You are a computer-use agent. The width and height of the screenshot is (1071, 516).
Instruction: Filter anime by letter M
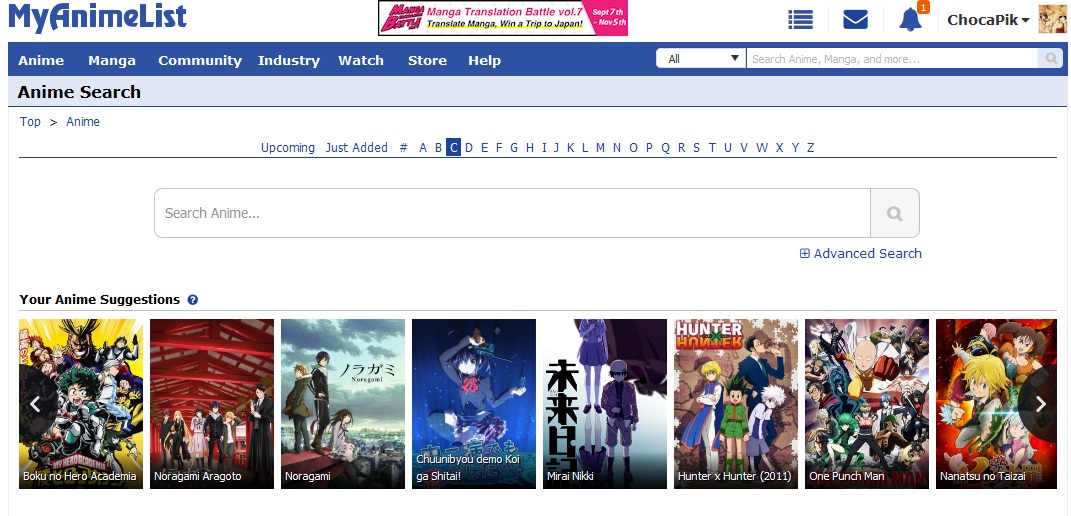coord(601,148)
